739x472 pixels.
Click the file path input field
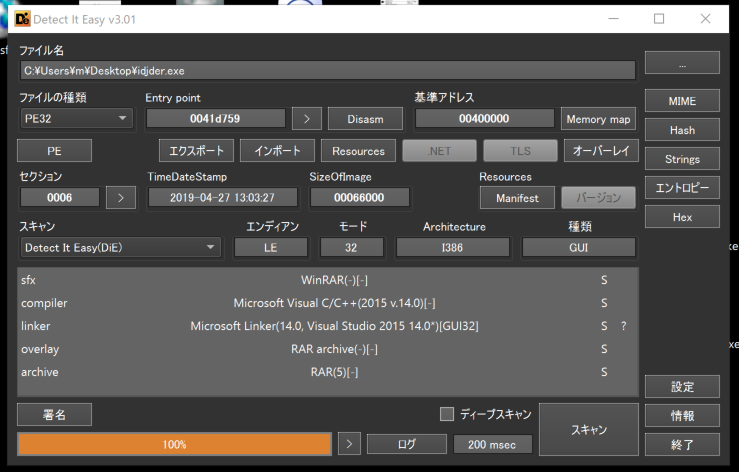pos(328,71)
